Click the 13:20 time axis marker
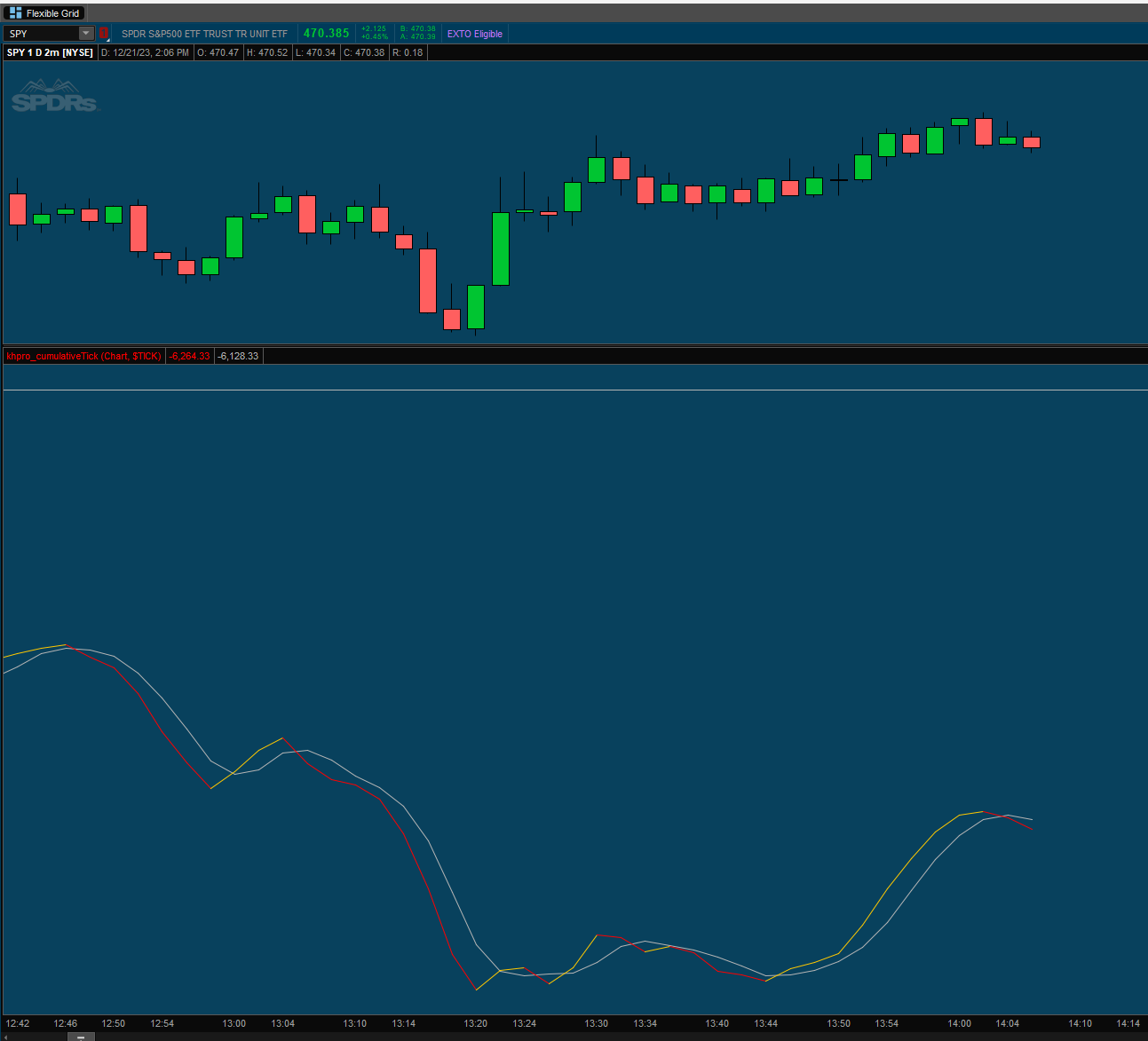This screenshot has height=1041, width=1148. pyautogui.click(x=475, y=1023)
